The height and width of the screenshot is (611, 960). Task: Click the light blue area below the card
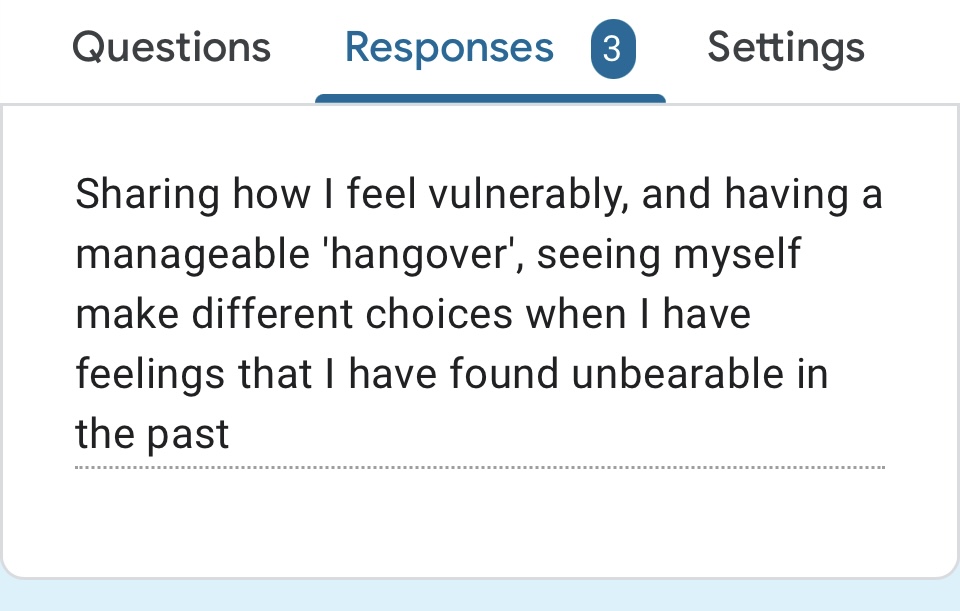coord(479,597)
